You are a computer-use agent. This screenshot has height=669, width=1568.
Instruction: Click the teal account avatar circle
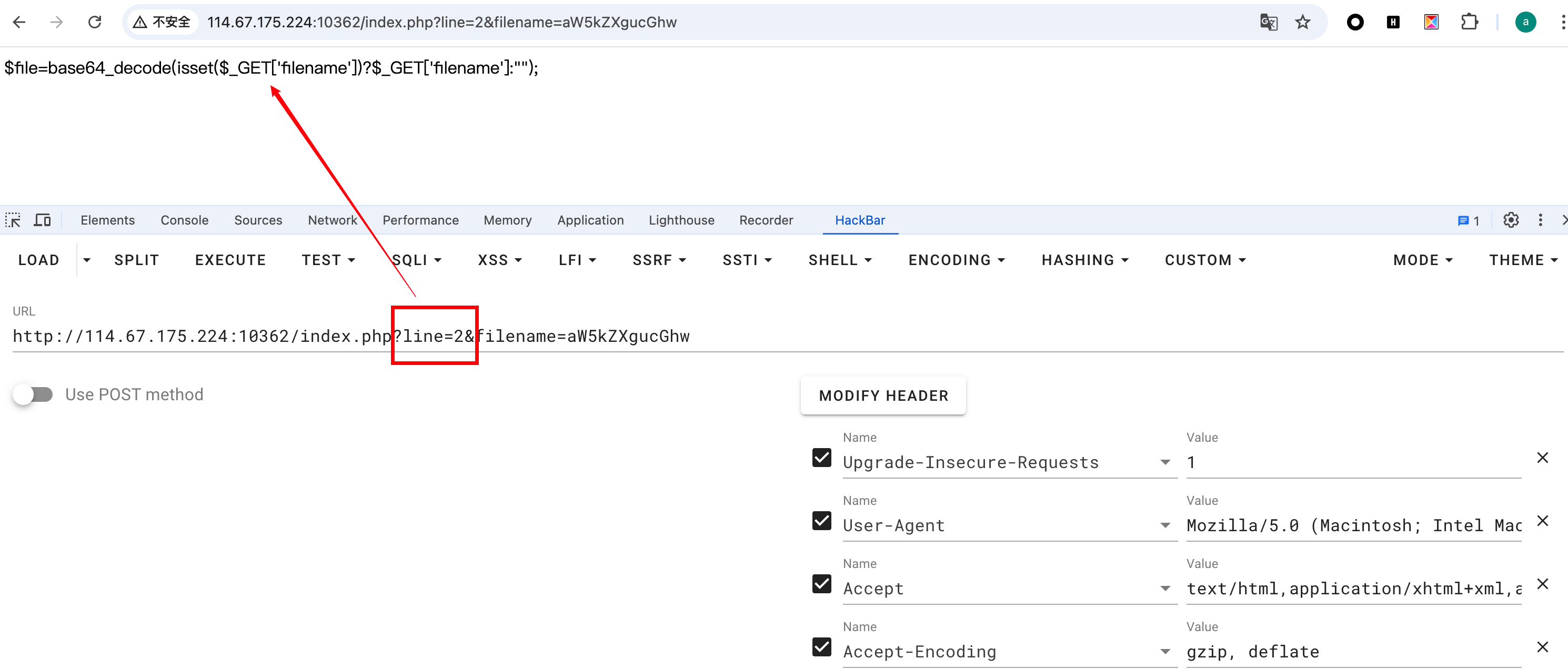[x=1526, y=22]
